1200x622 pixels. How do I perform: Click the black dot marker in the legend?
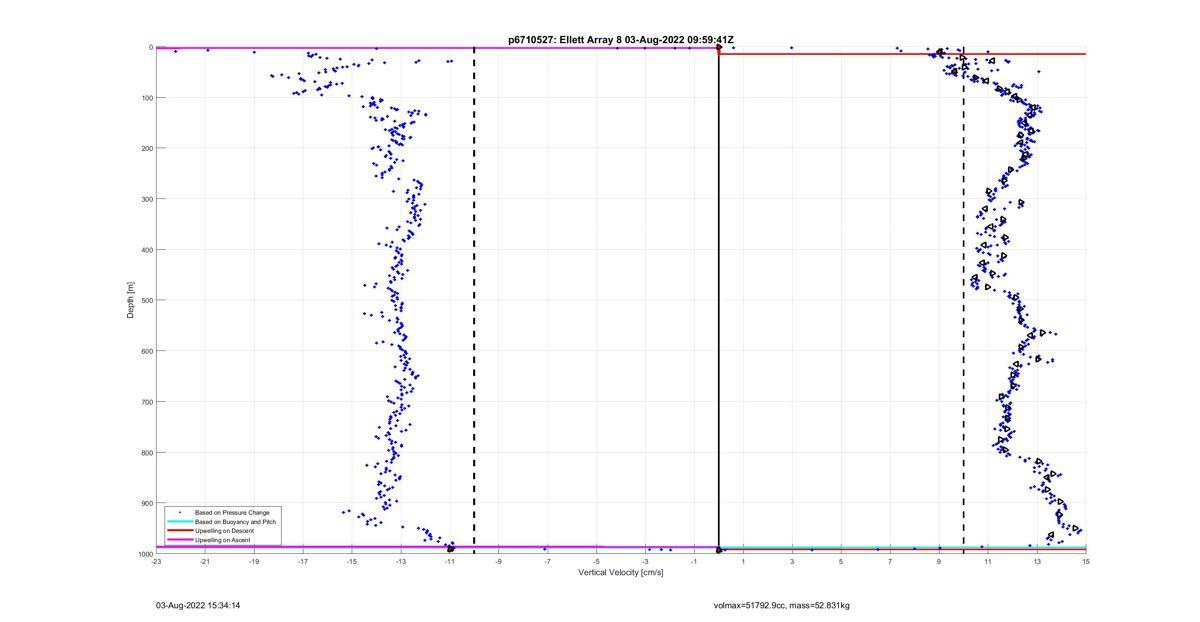click(x=180, y=513)
